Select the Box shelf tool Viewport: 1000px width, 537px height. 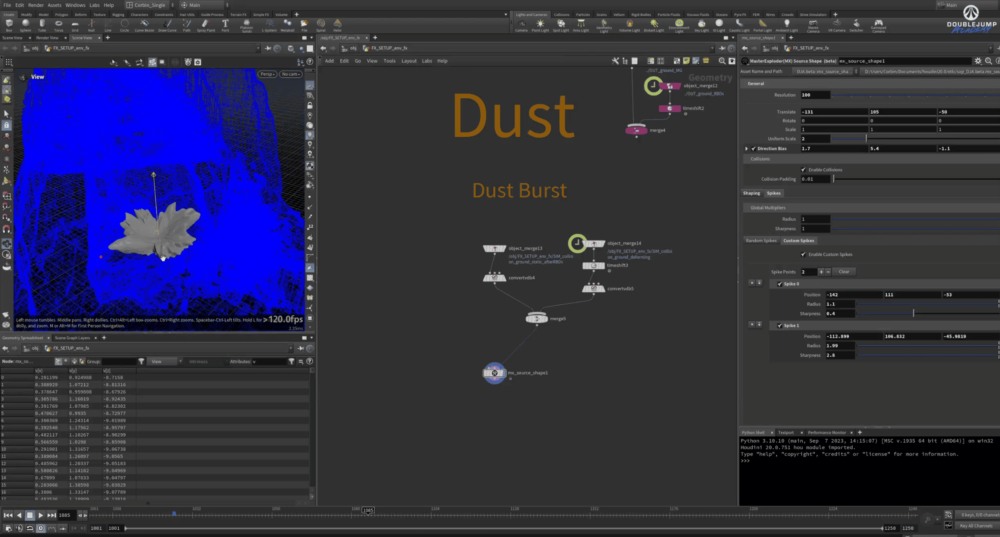9,24
